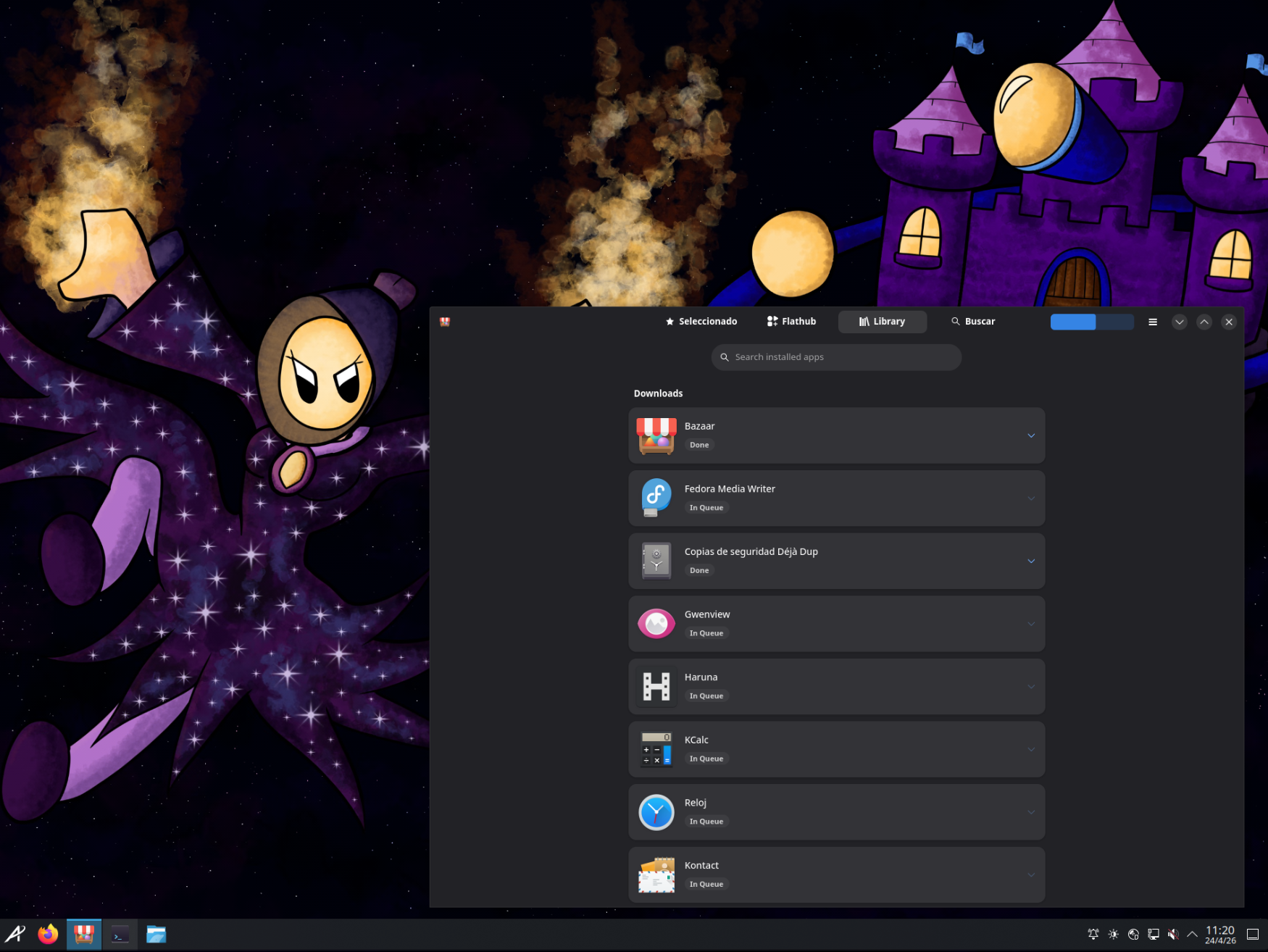Expand the Fedora Media Writer entry
1268x952 pixels.
point(1030,498)
